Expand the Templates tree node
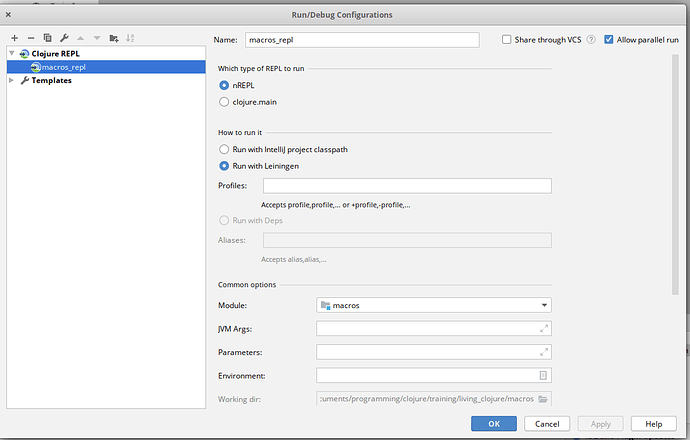This screenshot has height=440, width=690. [x=12, y=80]
